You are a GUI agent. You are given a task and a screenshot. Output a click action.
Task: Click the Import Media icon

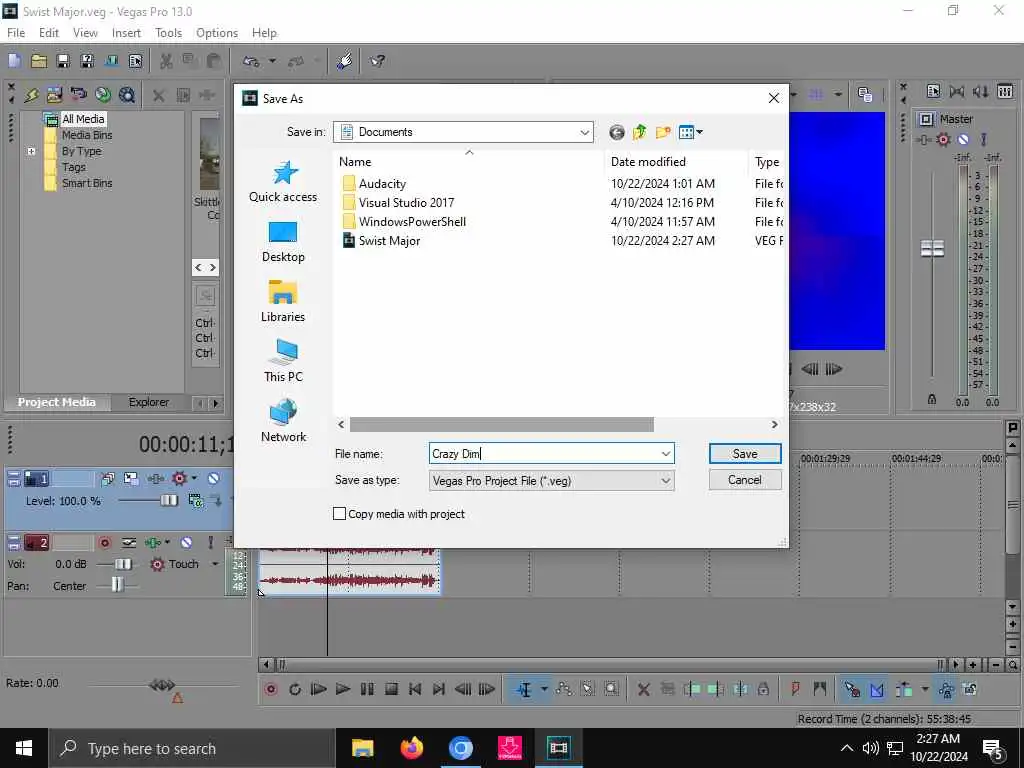pyautogui.click(x=55, y=95)
